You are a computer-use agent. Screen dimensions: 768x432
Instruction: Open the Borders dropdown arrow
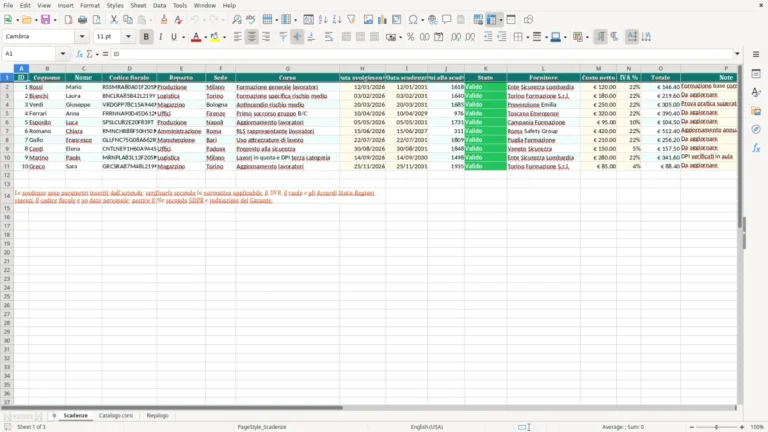tap(528, 37)
